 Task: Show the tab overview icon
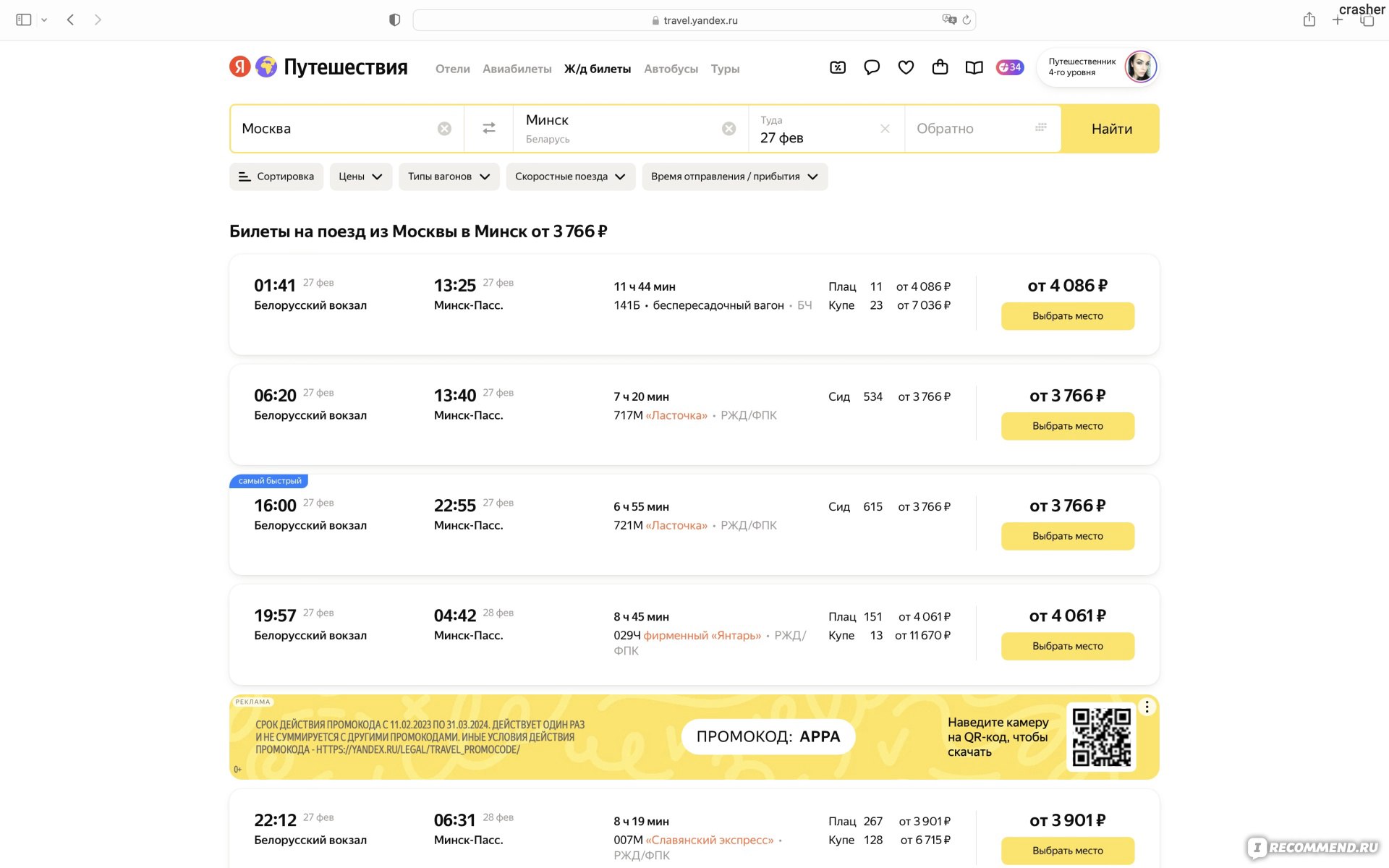coord(1367,20)
